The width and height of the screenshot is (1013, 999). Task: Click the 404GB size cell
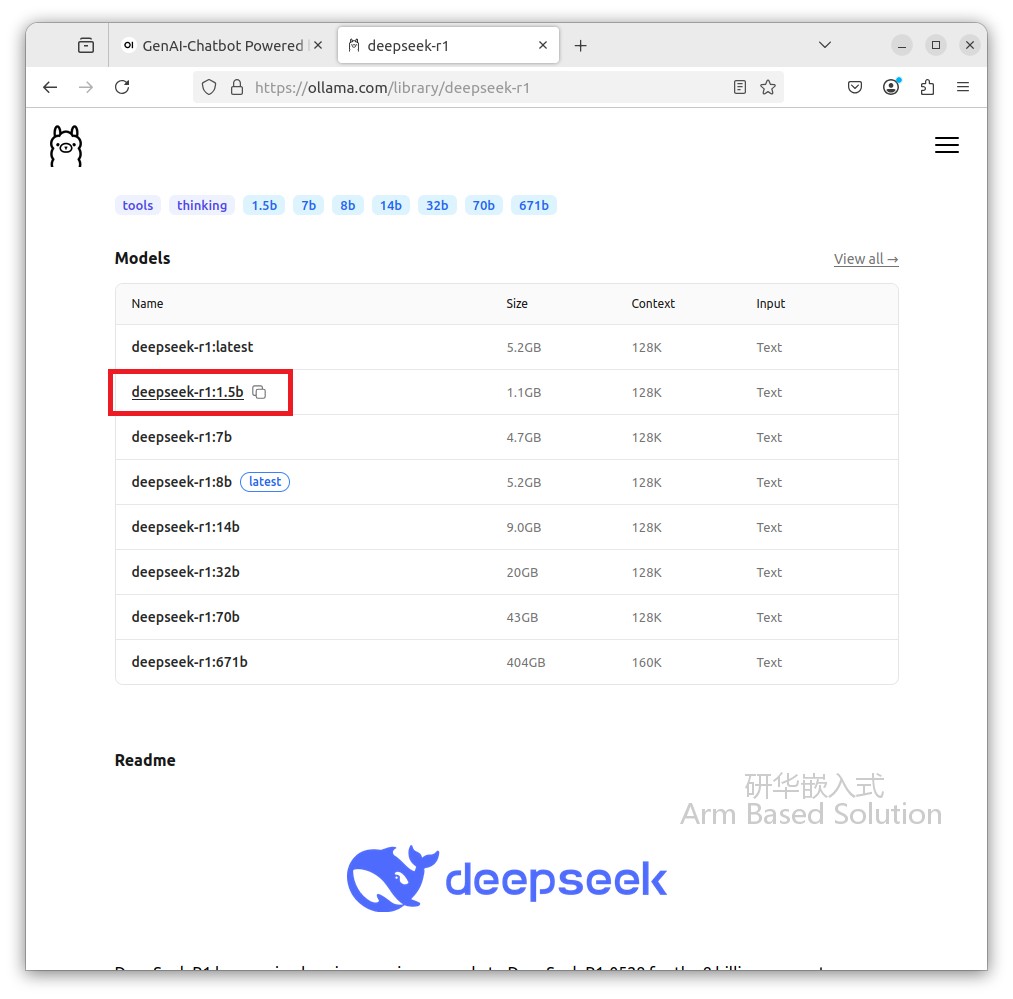coord(526,662)
